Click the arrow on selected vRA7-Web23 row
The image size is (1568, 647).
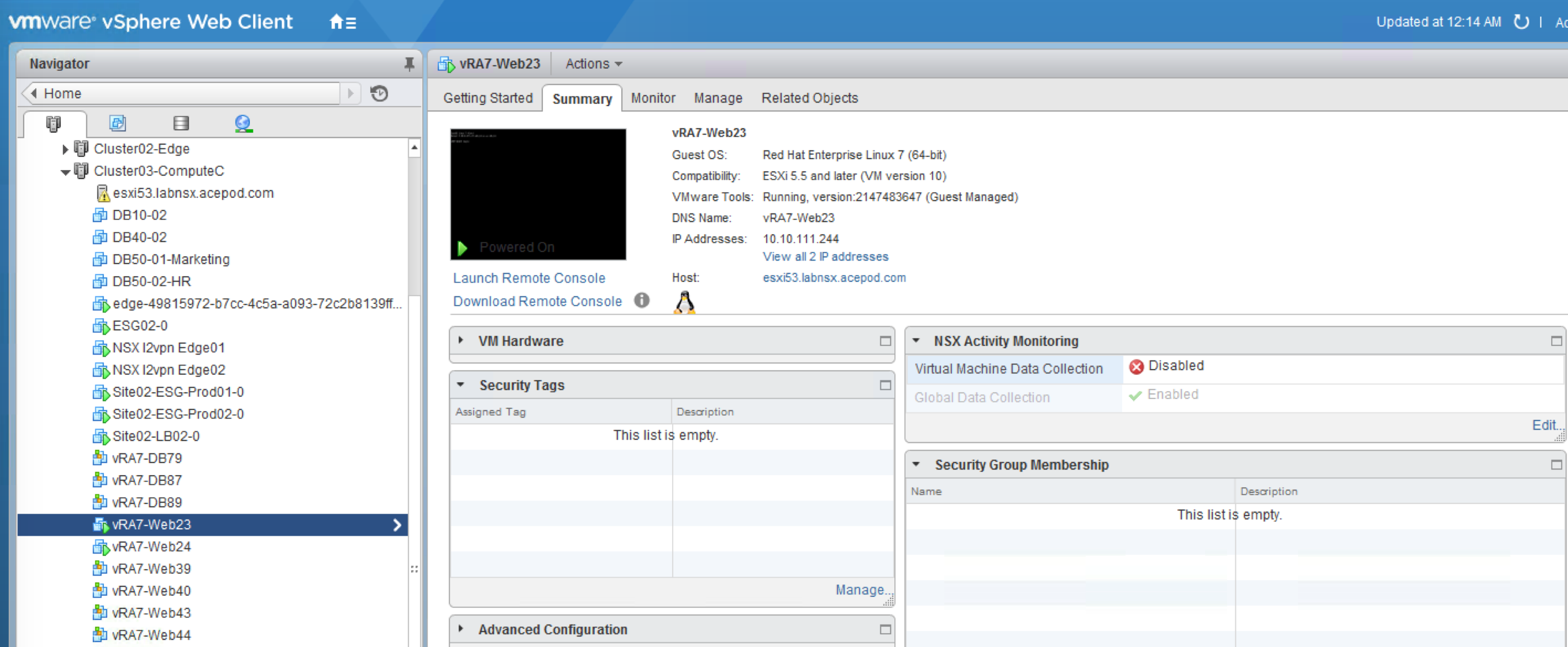(x=397, y=525)
